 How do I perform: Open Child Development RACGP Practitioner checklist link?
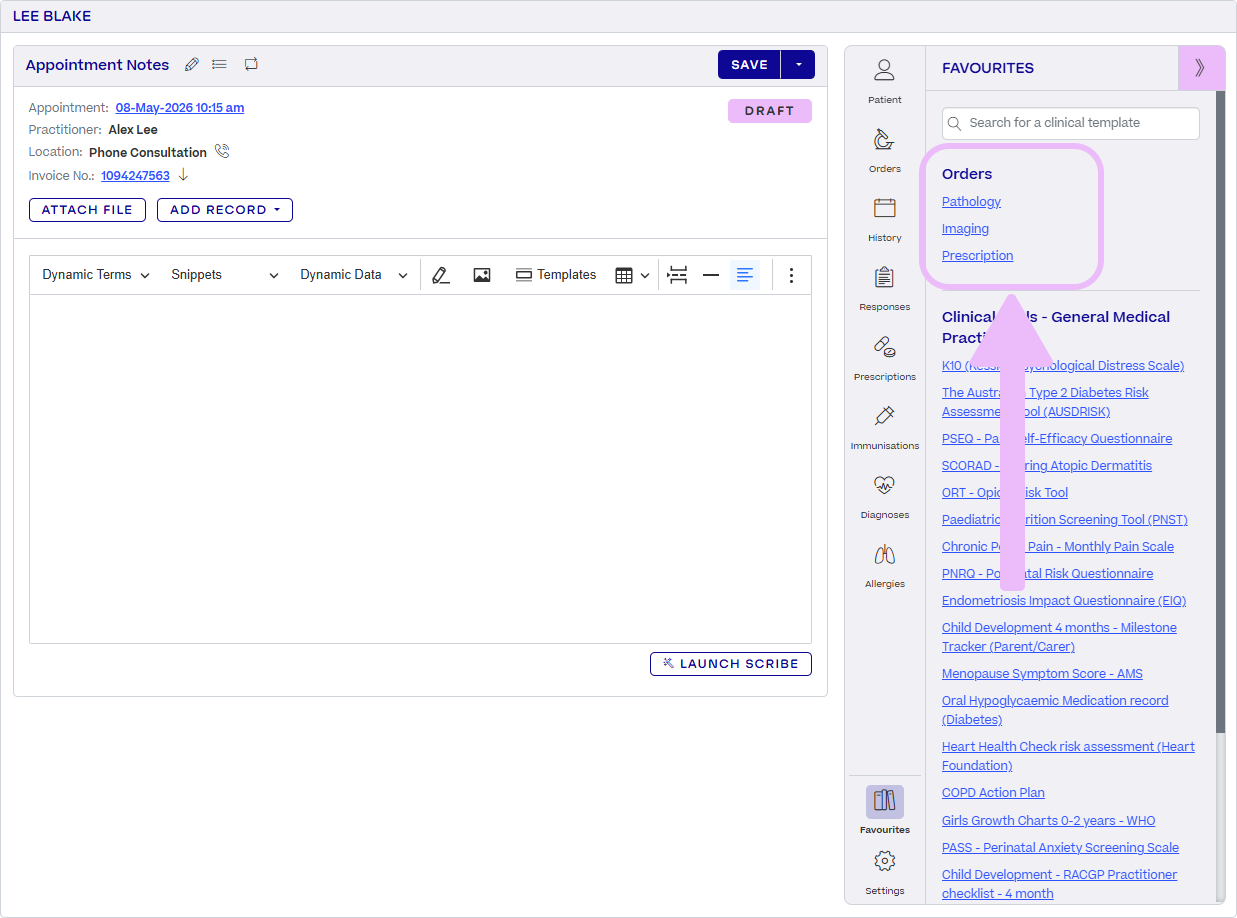pyautogui.click(x=1059, y=884)
